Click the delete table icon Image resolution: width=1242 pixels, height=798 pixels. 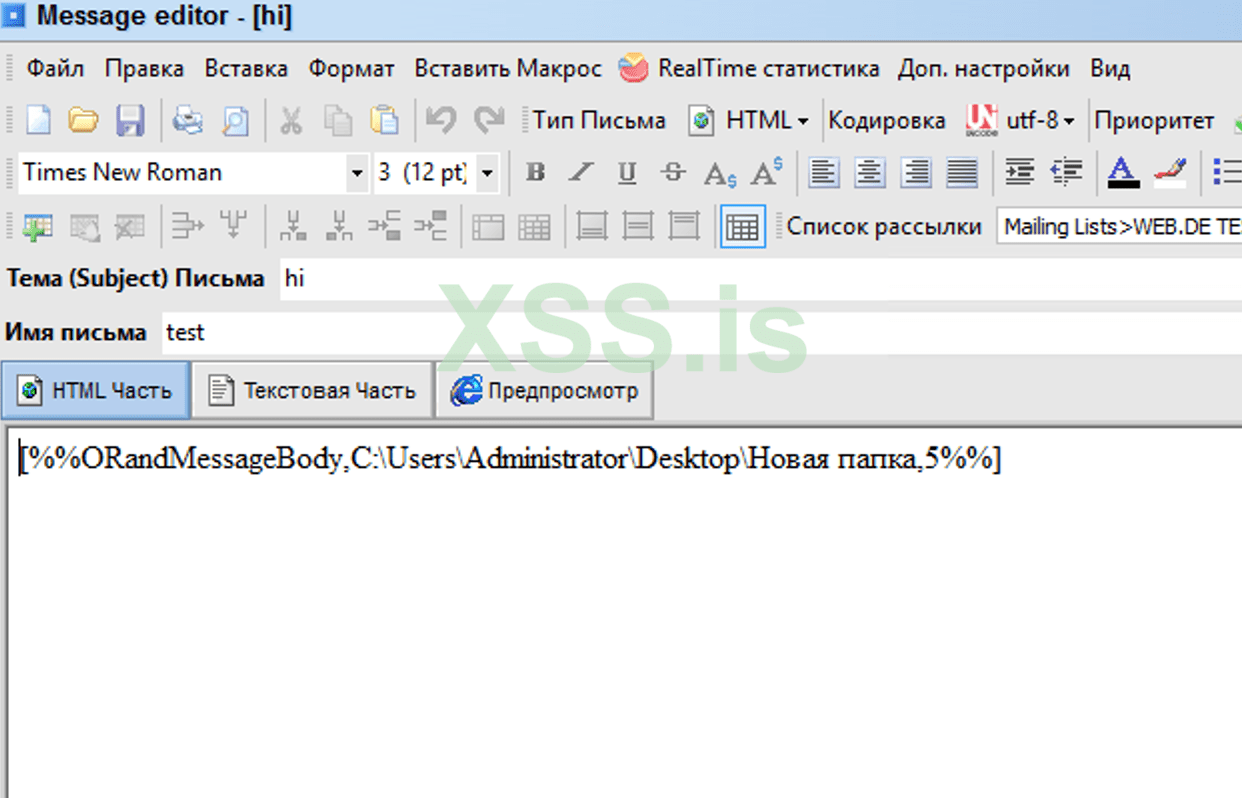point(130,226)
